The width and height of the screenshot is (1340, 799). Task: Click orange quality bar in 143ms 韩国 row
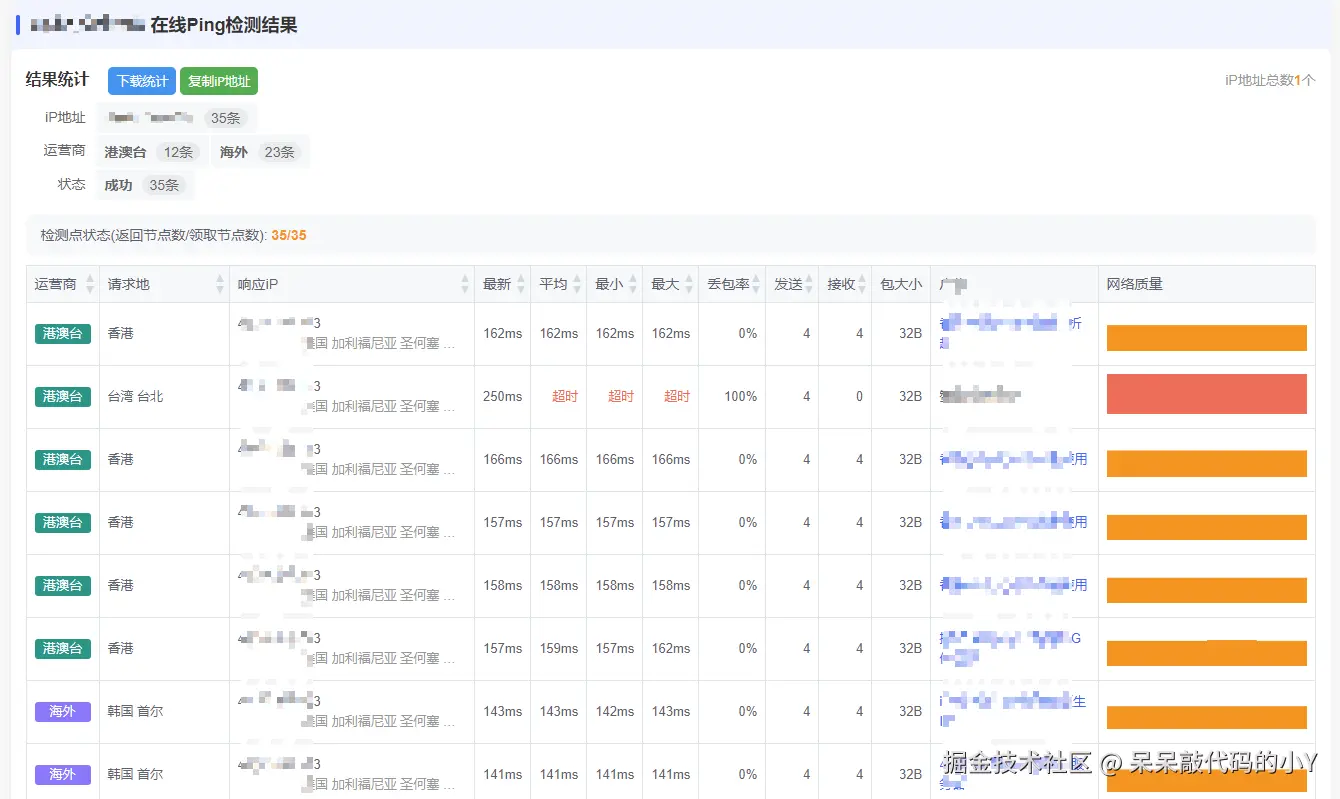click(1207, 717)
